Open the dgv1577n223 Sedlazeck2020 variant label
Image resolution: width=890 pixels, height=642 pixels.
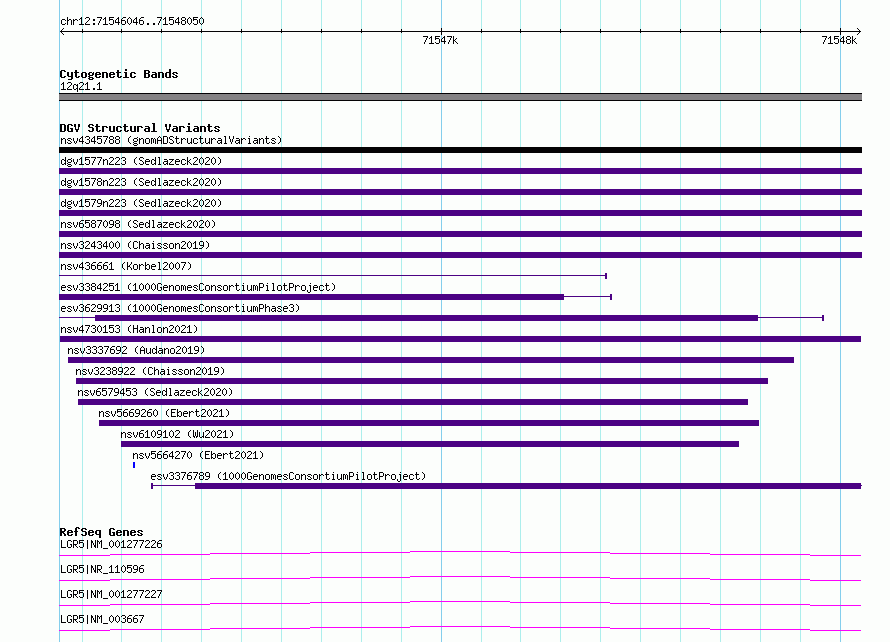141,161
